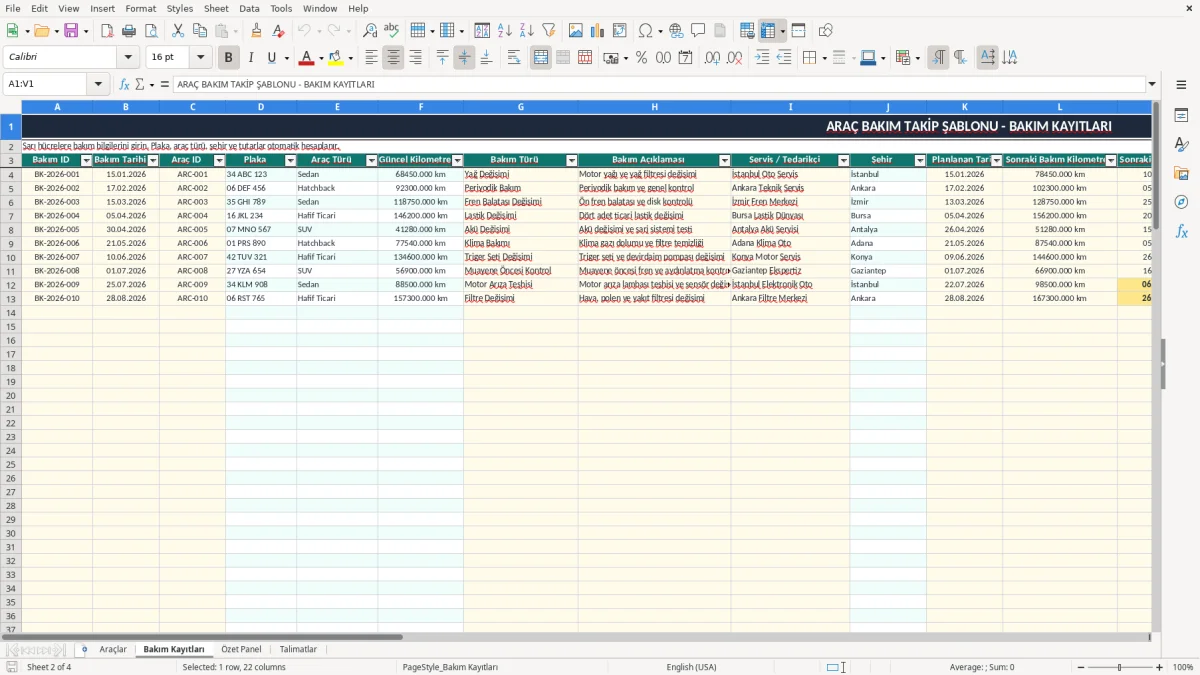Insert a hyperlink
The height and width of the screenshot is (675, 1200).
[676, 31]
